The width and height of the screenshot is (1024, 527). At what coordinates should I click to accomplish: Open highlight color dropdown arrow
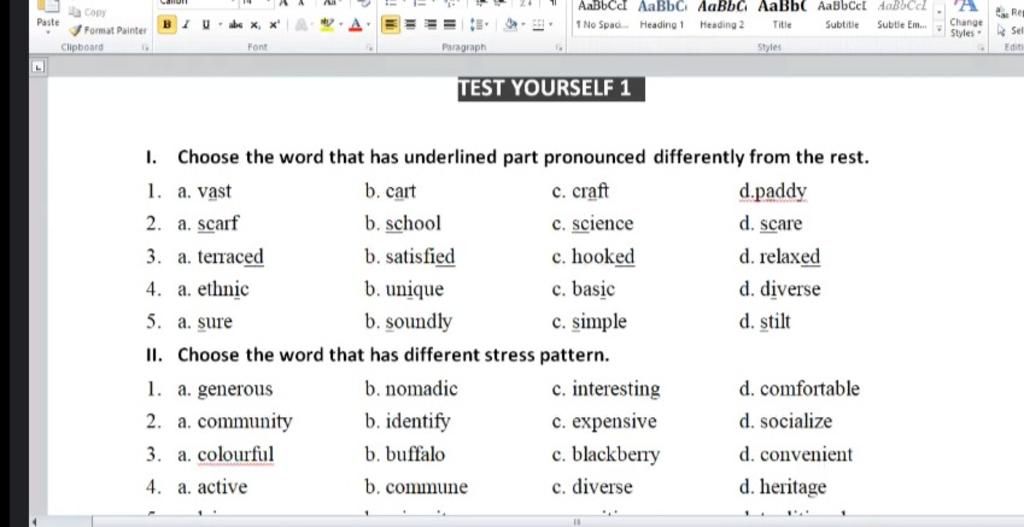[341, 25]
